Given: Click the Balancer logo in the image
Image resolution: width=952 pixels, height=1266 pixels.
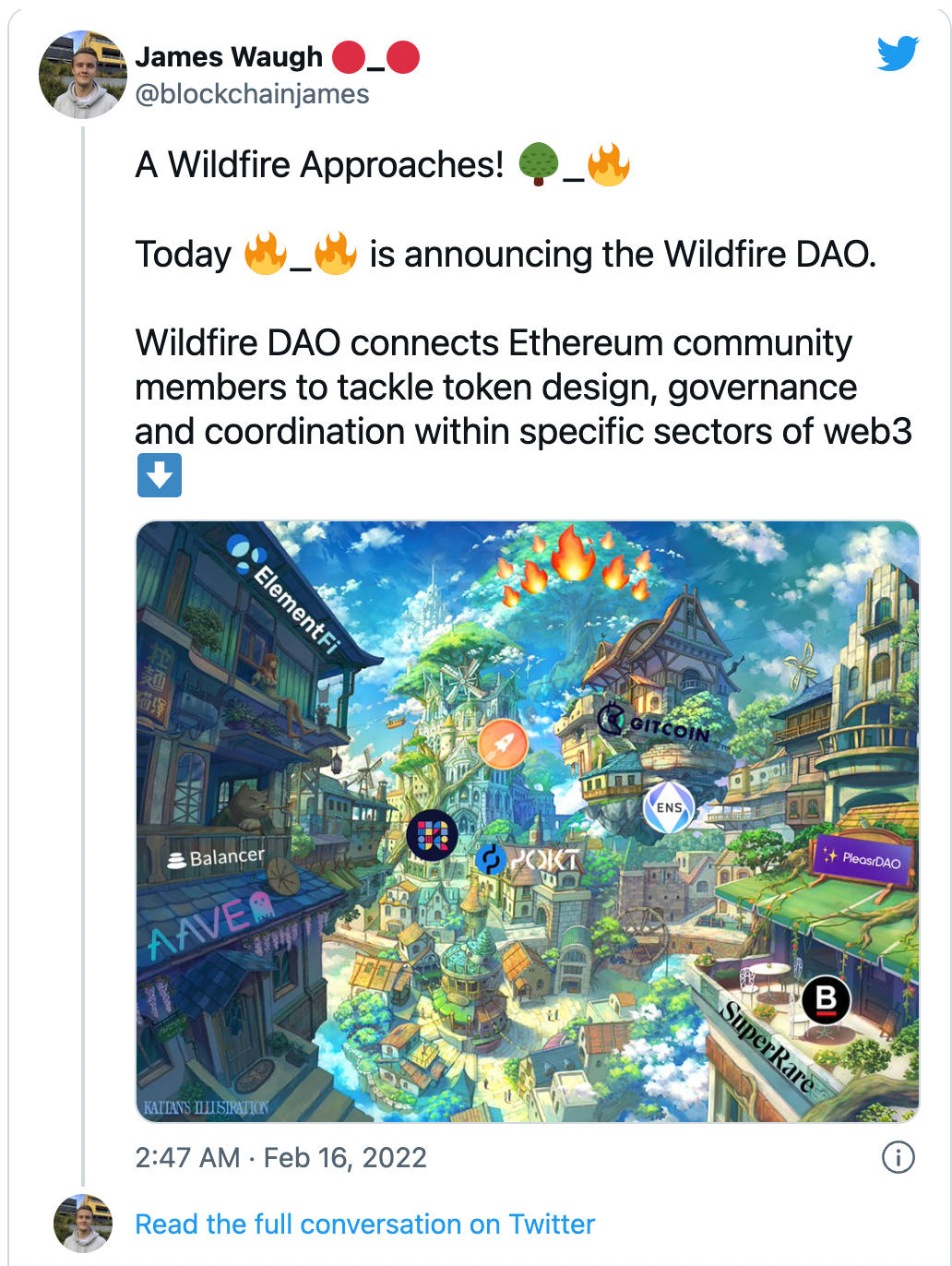Looking at the screenshot, I should pyautogui.click(x=215, y=858).
